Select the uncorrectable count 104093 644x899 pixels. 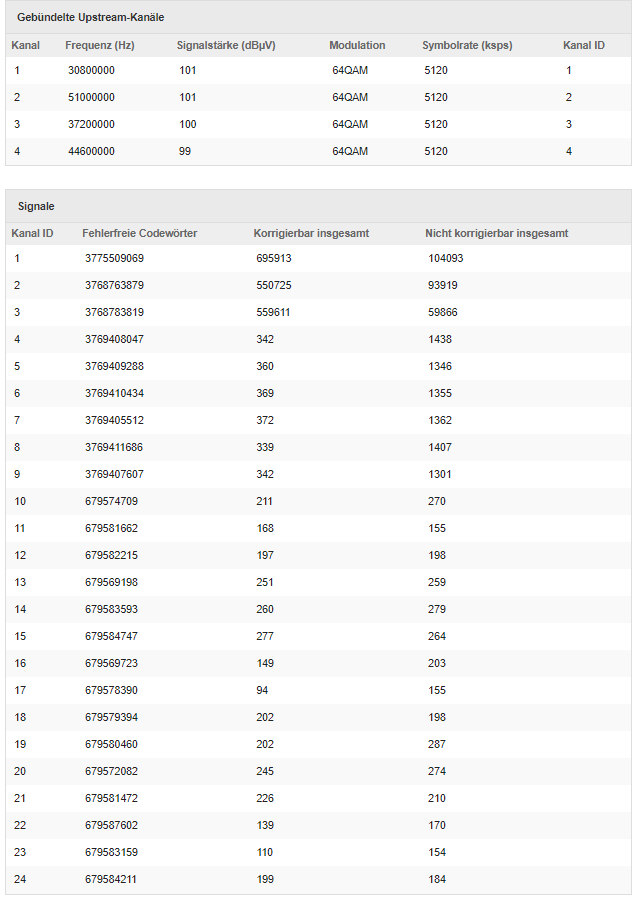(x=445, y=259)
